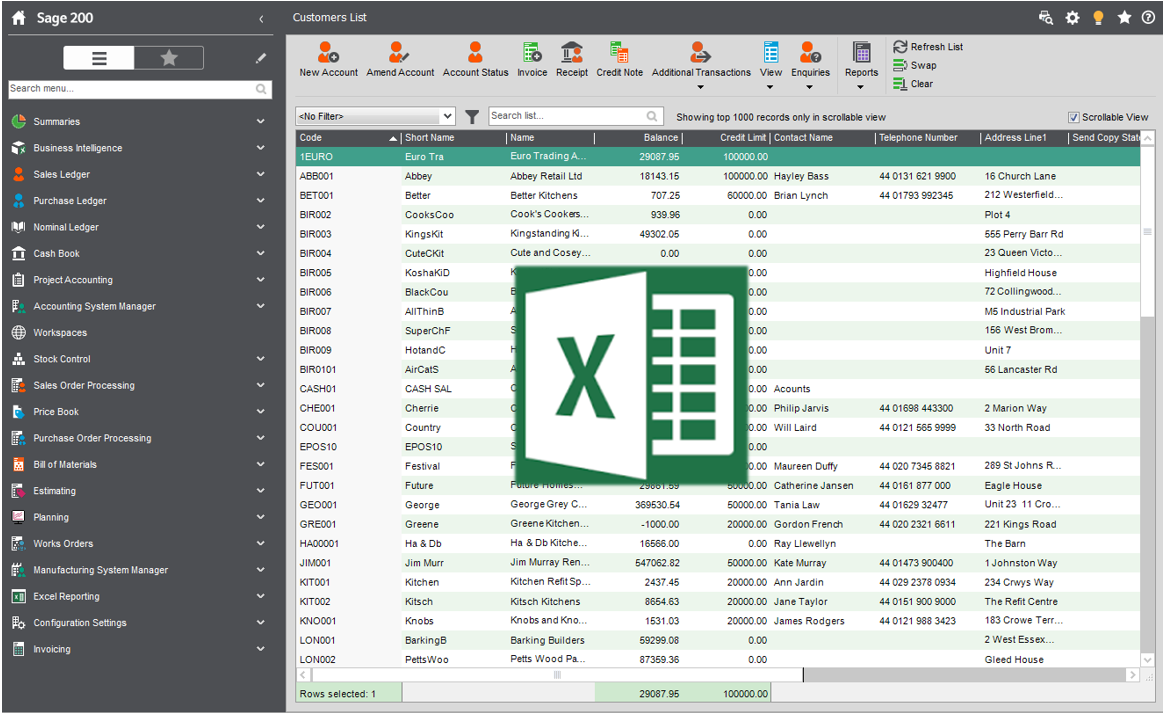Click the filter funnel icon

pos(472,117)
